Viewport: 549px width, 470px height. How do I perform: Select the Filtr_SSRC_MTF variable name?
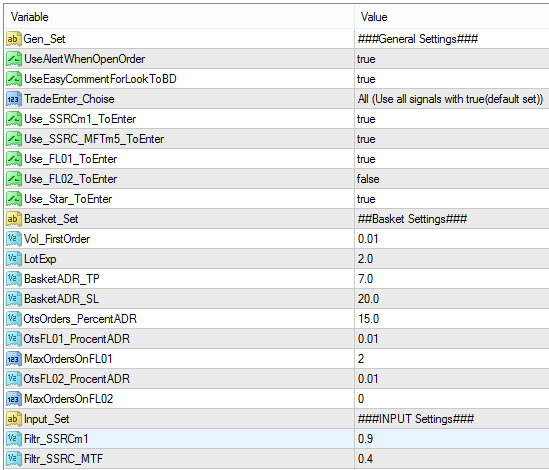coord(63,459)
